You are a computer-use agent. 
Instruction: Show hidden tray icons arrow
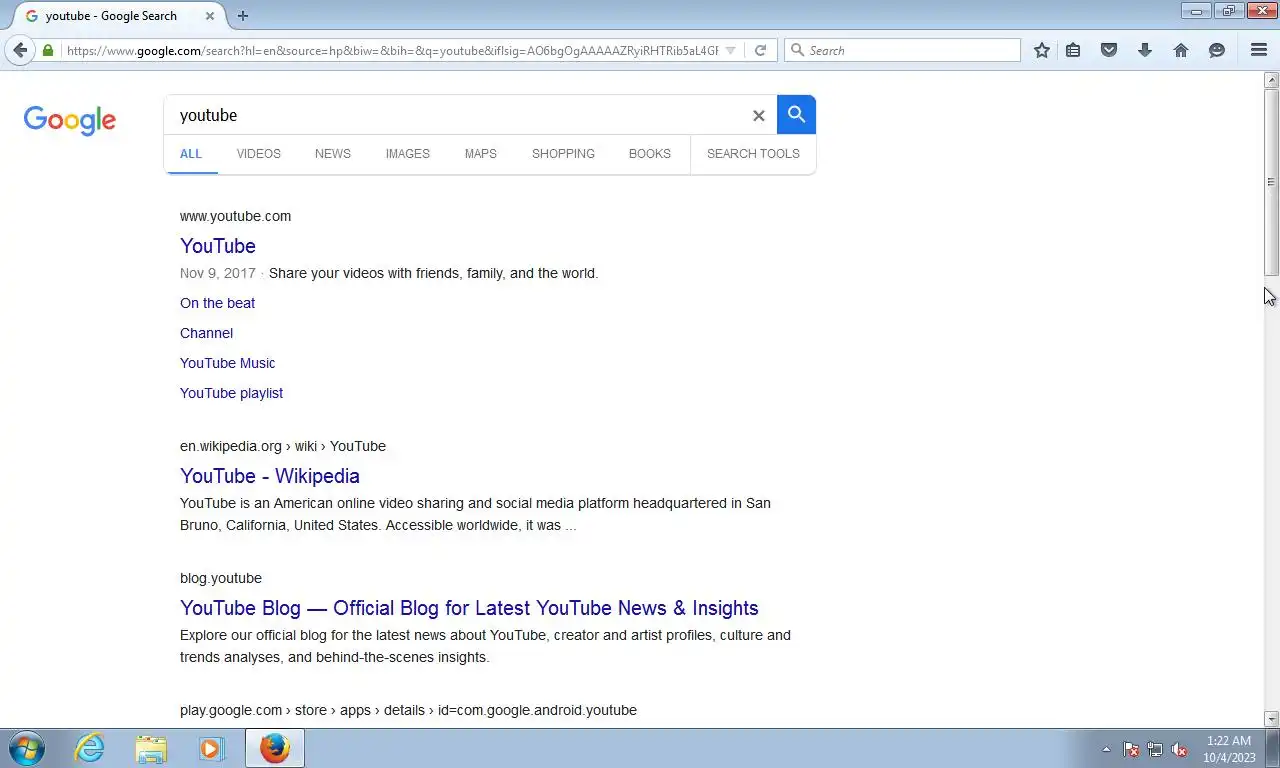[1106, 749]
